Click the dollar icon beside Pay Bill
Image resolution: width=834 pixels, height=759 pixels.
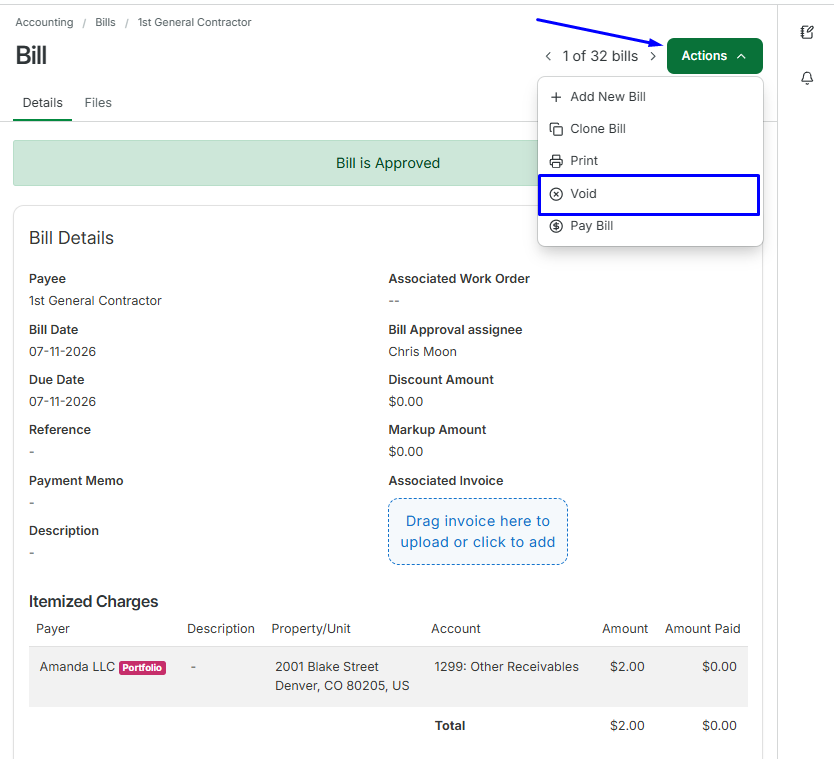(556, 226)
